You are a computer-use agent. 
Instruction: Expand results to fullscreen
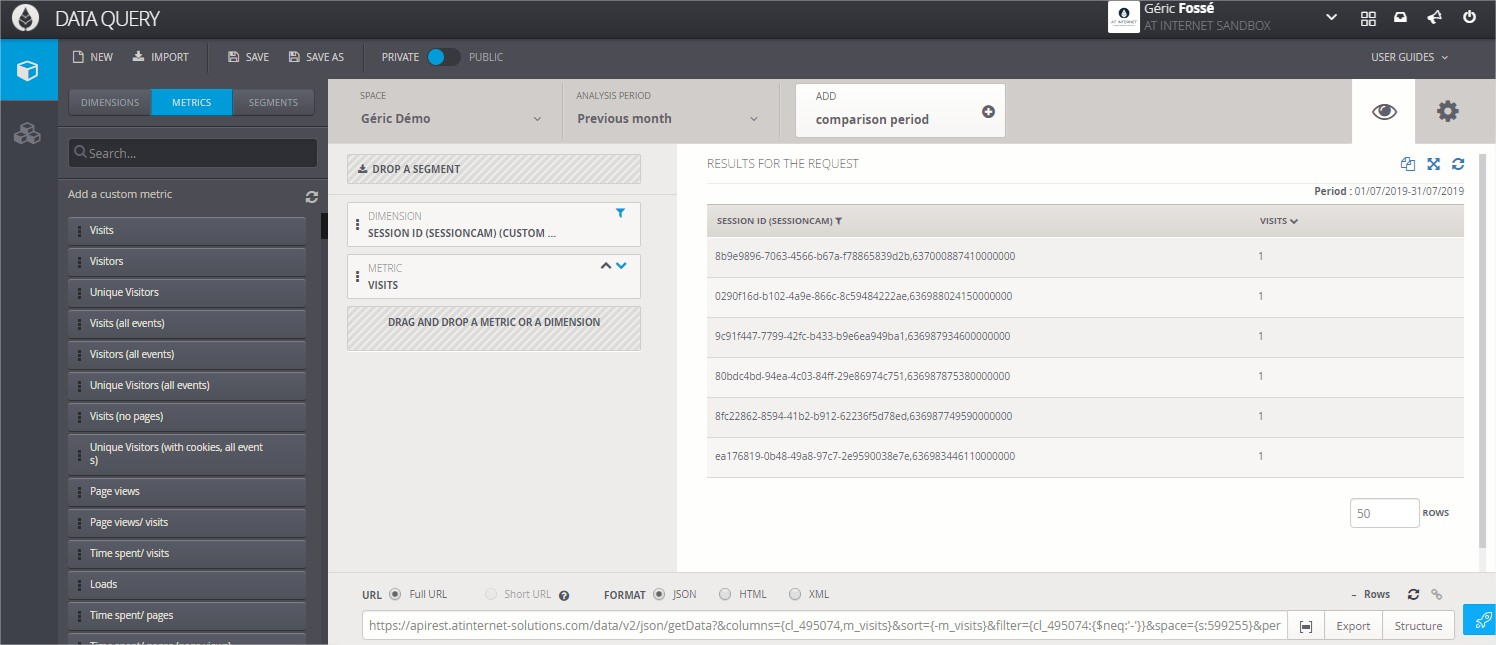pyautogui.click(x=1433, y=164)
